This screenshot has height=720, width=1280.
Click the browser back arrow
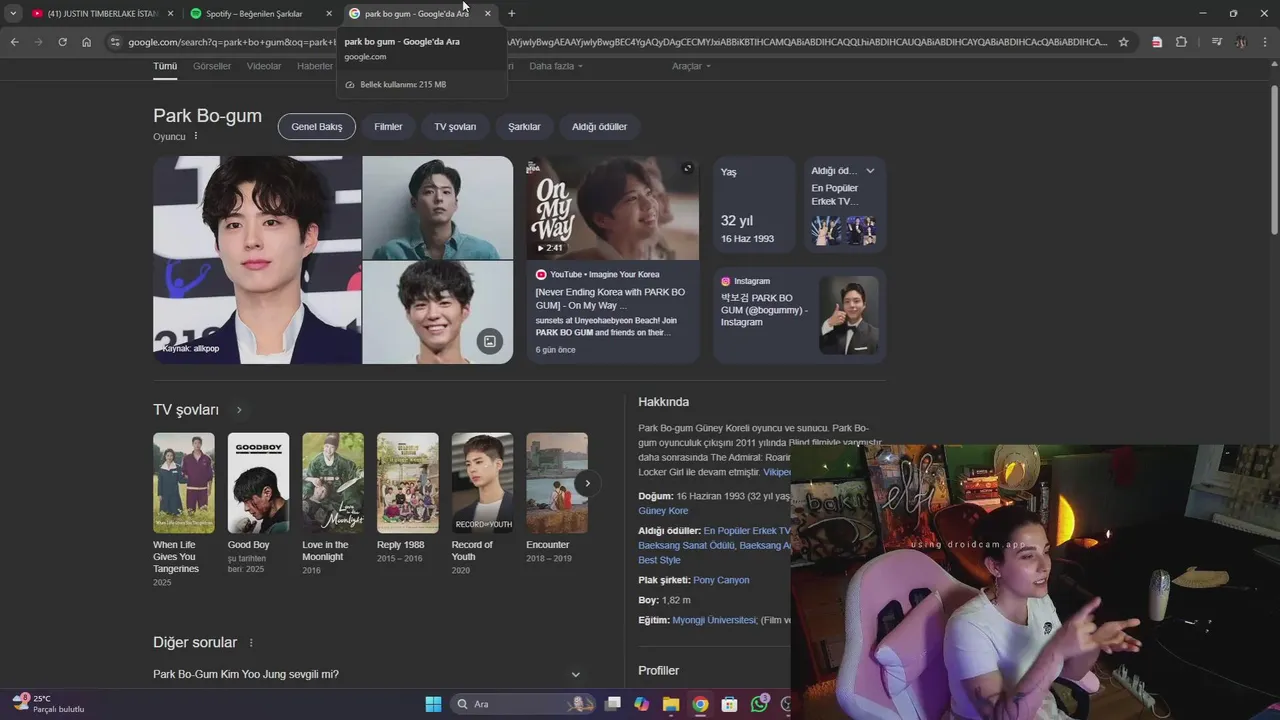coord(14,42)
